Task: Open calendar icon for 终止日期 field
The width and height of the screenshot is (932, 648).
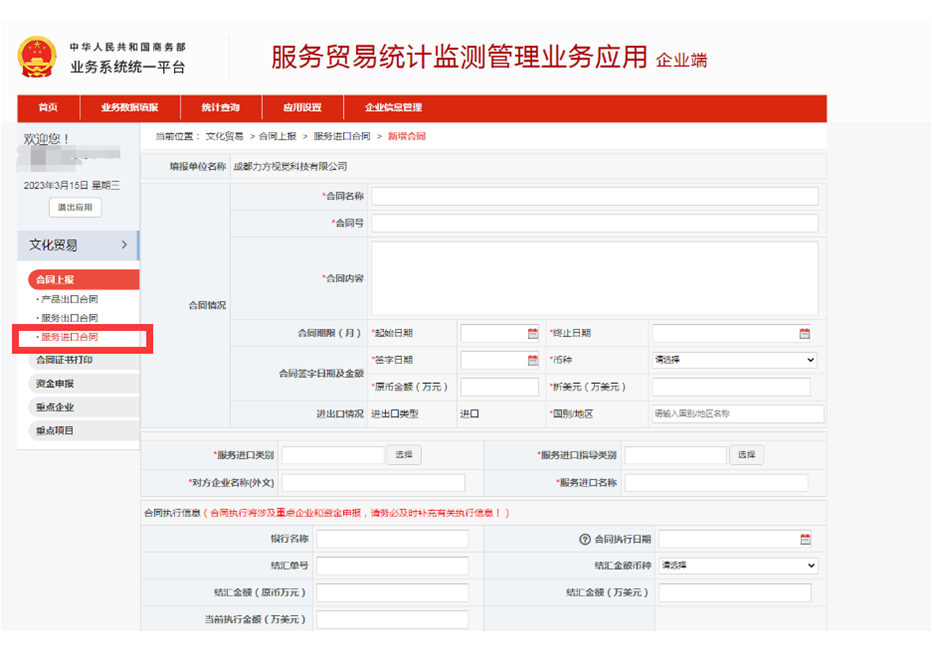Action: coord(804,334)
